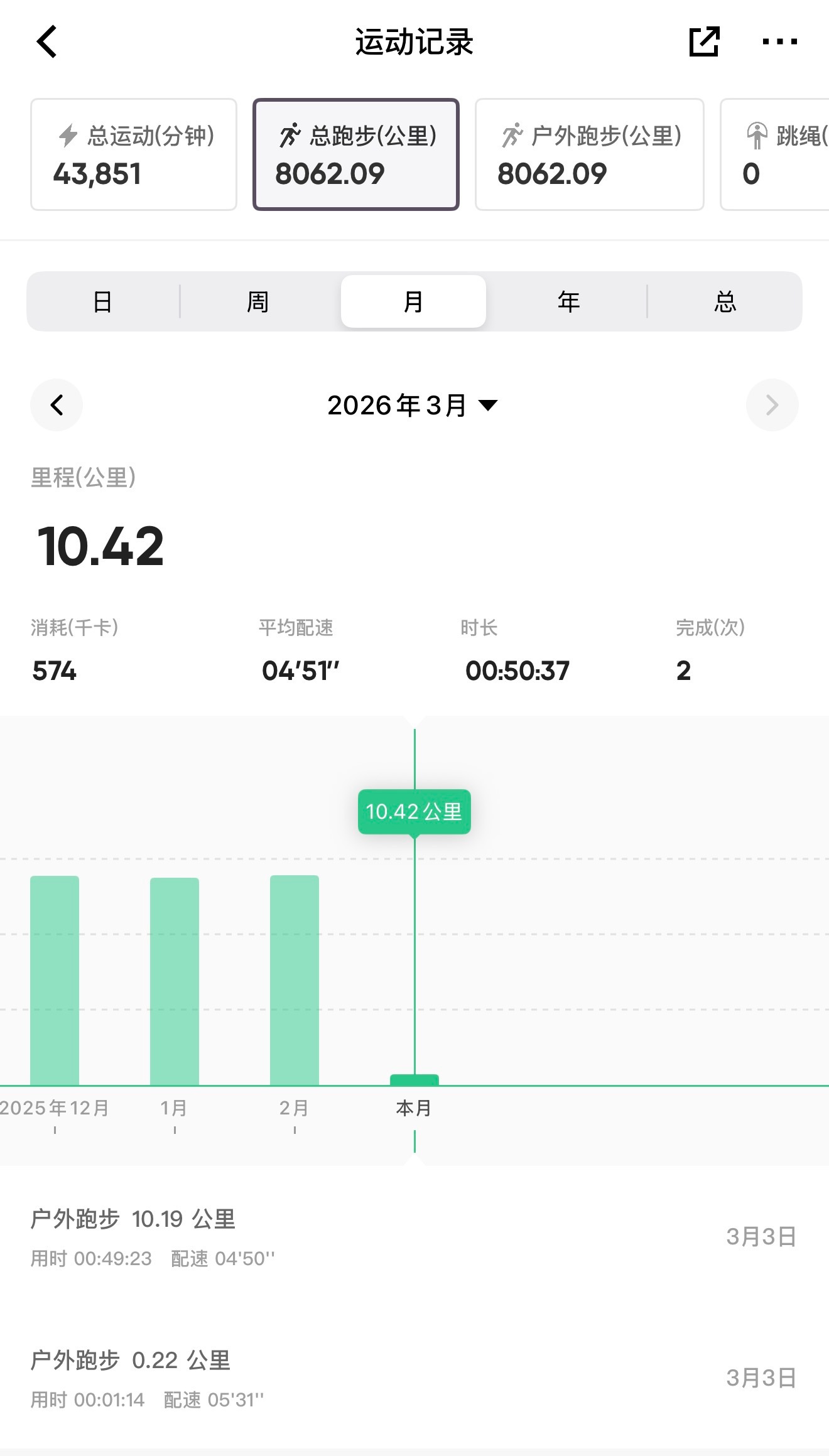
Task: Select the 总跑步(公里) stat card
Action: [356, 154]
